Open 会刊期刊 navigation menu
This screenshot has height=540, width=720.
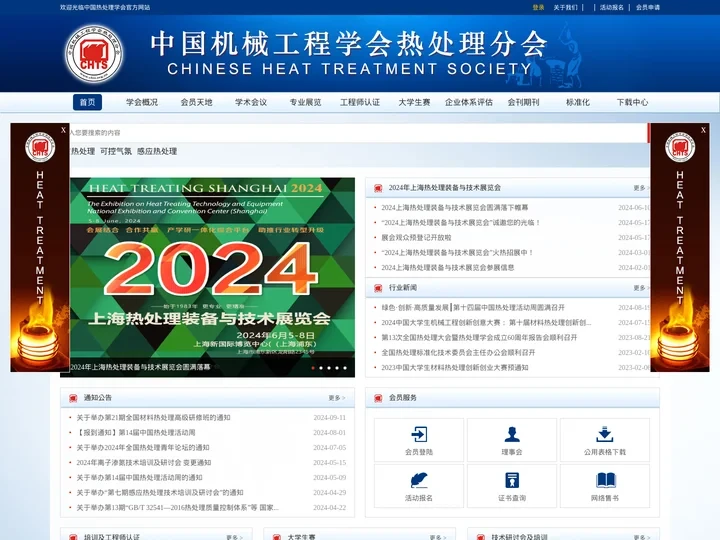coord(523,102)
